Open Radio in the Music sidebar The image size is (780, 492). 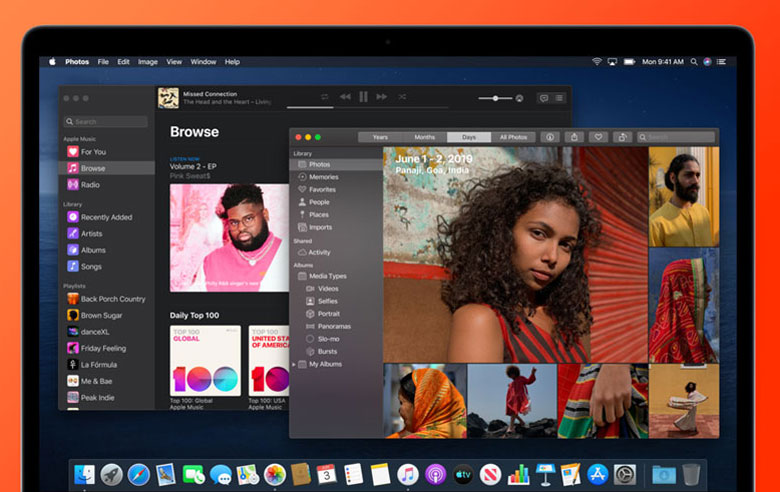coord(90,185)
